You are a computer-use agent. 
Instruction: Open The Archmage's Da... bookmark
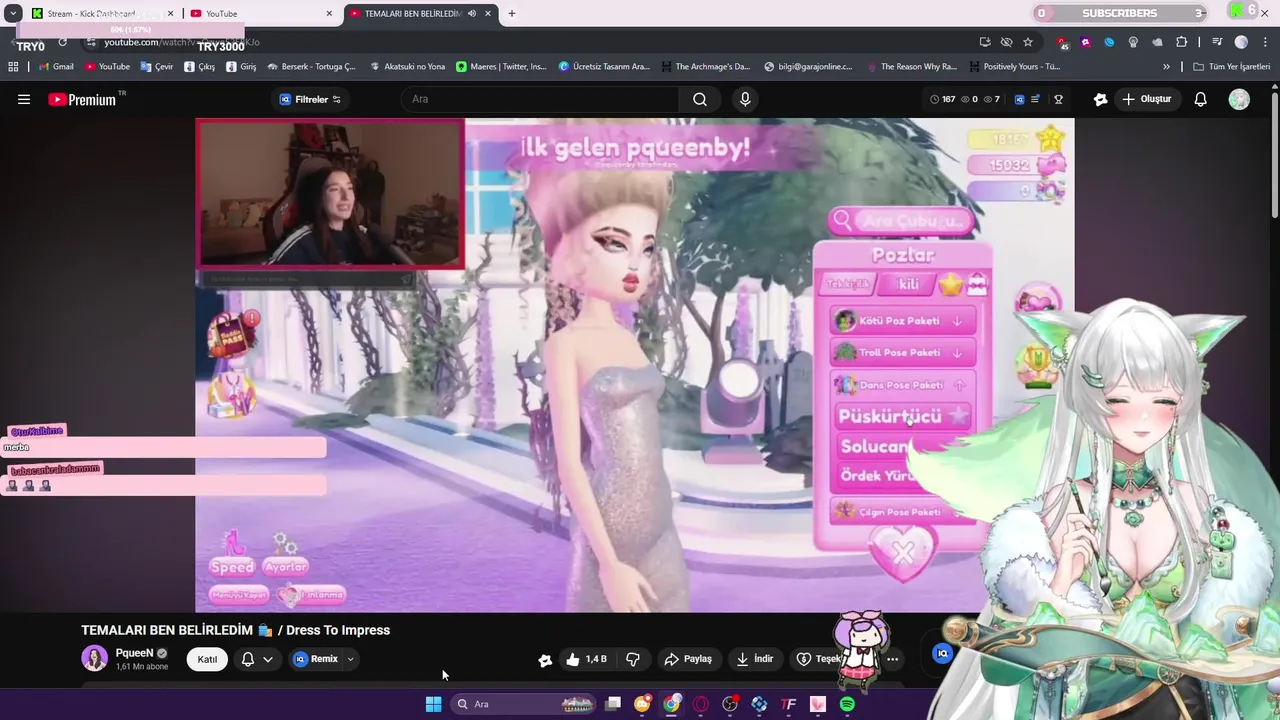(705, 67)
